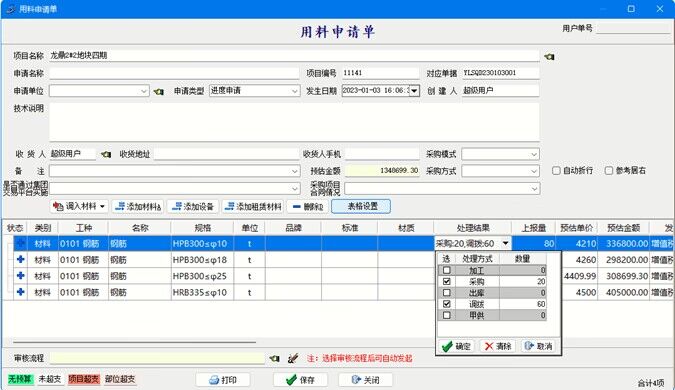Click the clear brush icon beside 审核流程
The height and width of the screenshot is (390, 675).
(293, 358)
